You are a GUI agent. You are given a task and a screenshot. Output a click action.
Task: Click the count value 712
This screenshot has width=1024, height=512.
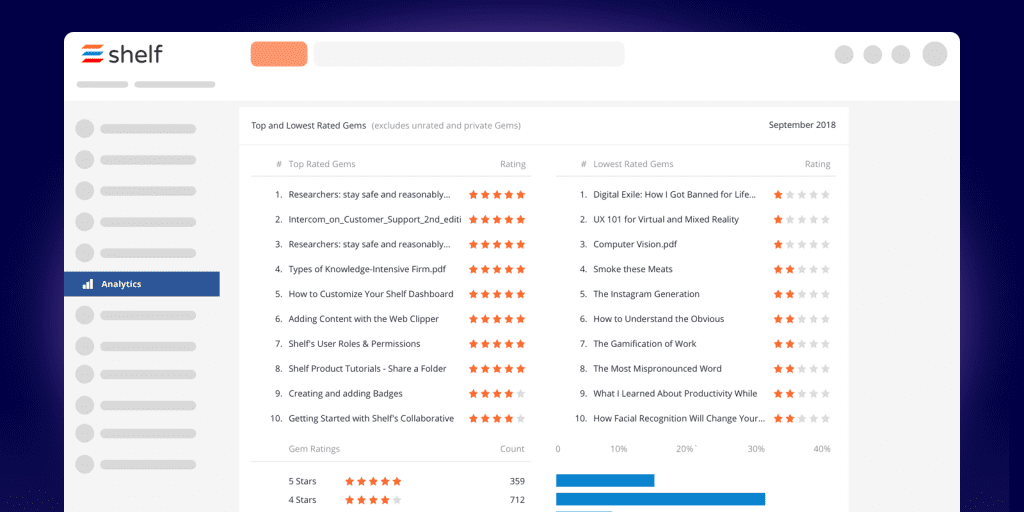[x=517, y=500]
